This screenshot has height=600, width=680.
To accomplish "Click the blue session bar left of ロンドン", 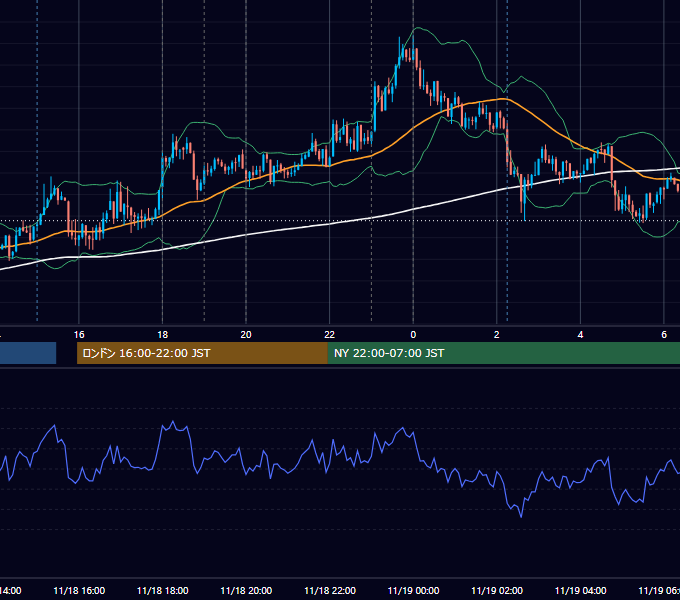I will 28,353.
